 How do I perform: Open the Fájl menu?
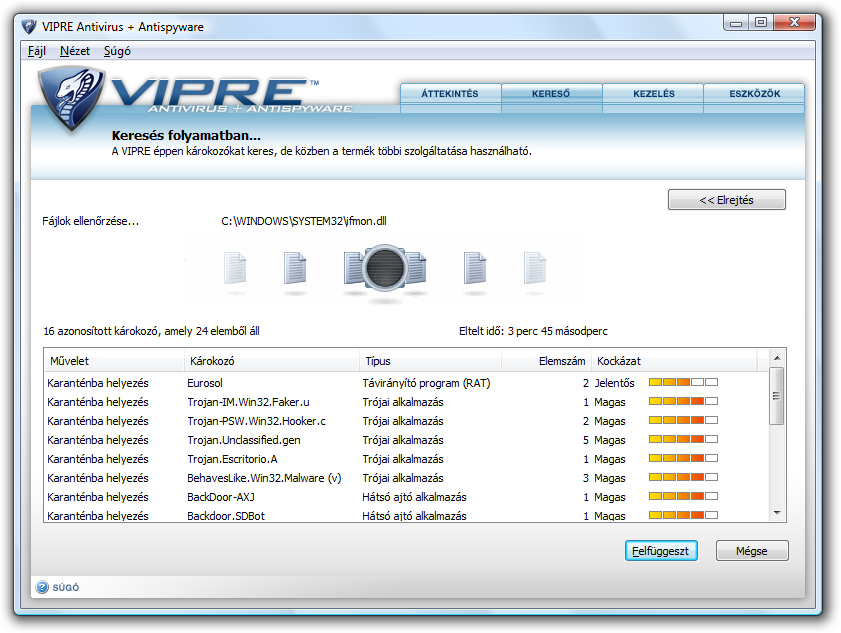(x=37, y=51)
